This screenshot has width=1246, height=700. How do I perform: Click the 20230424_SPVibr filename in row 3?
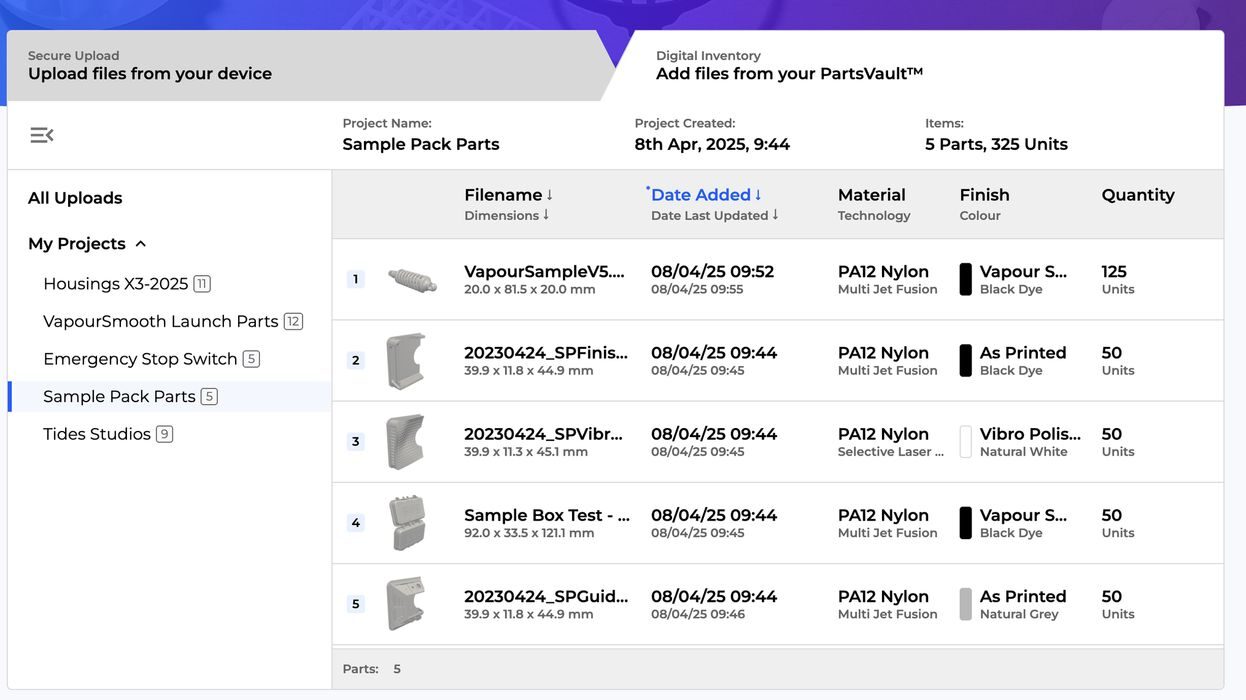pyautogui.click(x=545, y=434)
